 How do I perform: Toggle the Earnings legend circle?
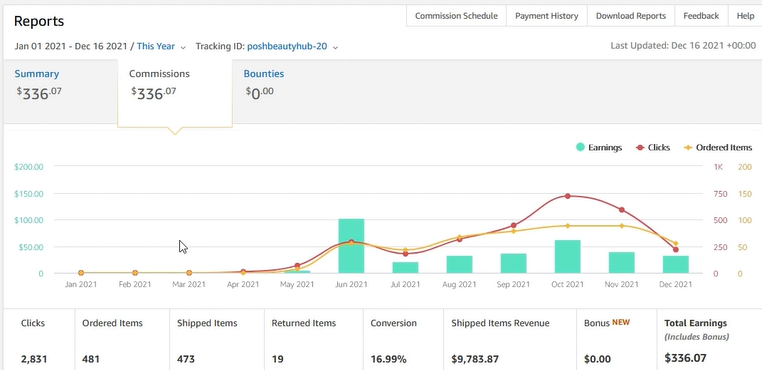(x=580, y=147)
